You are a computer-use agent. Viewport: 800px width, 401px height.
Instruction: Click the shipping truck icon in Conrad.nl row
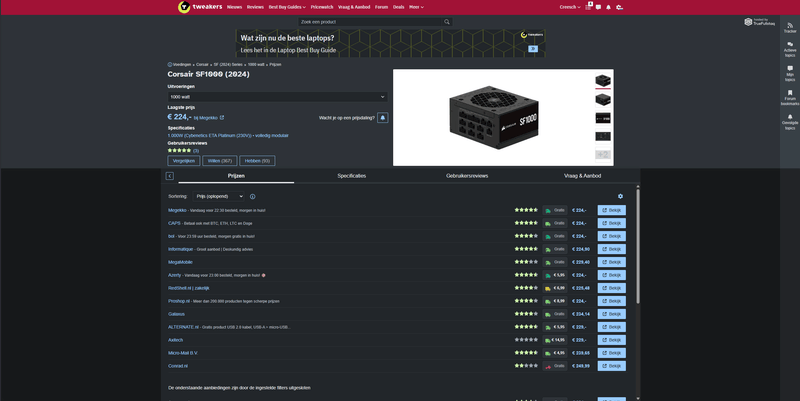(548, 366)
